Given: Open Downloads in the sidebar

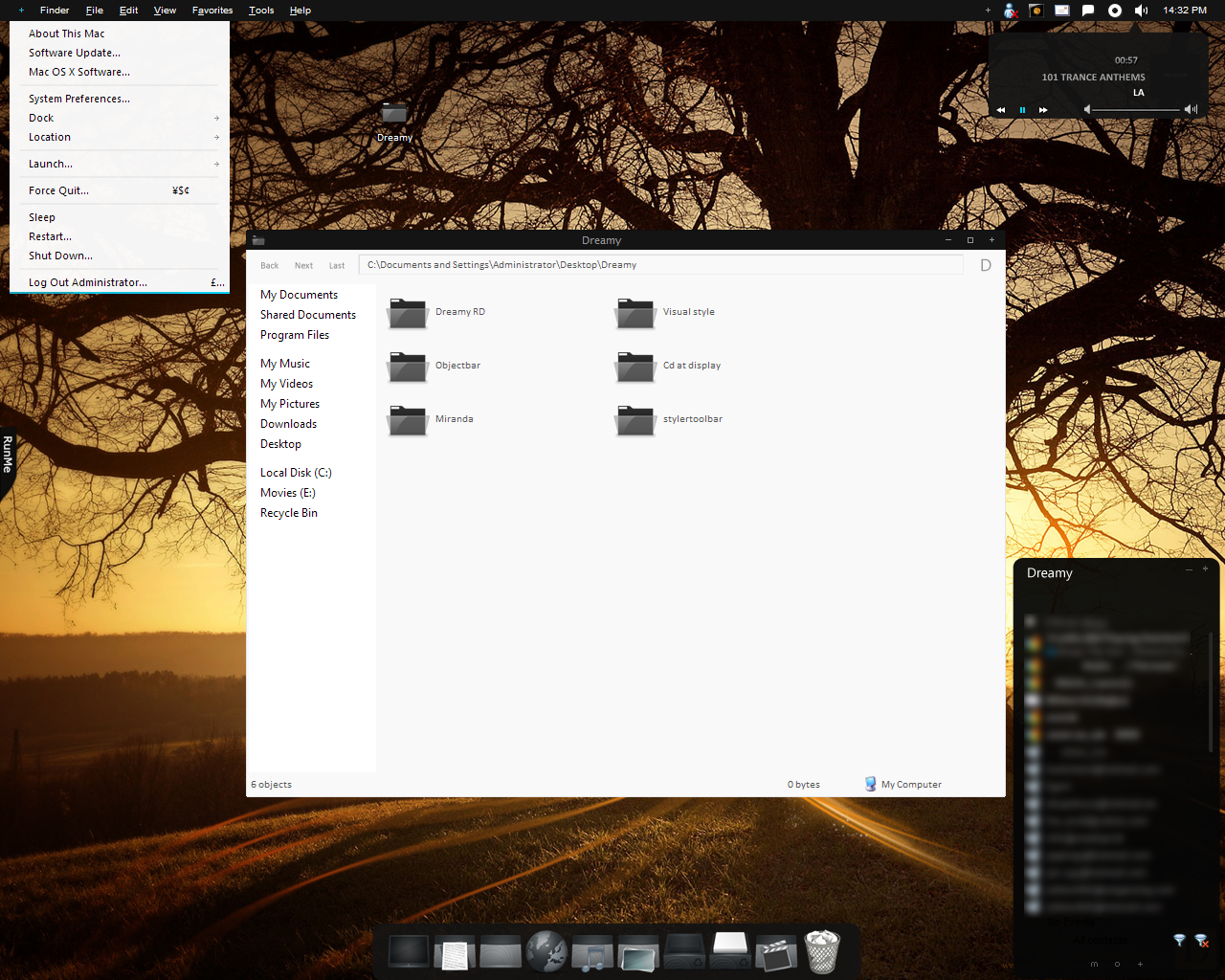Looking at the screenshot, I should (x=288, y=424).
